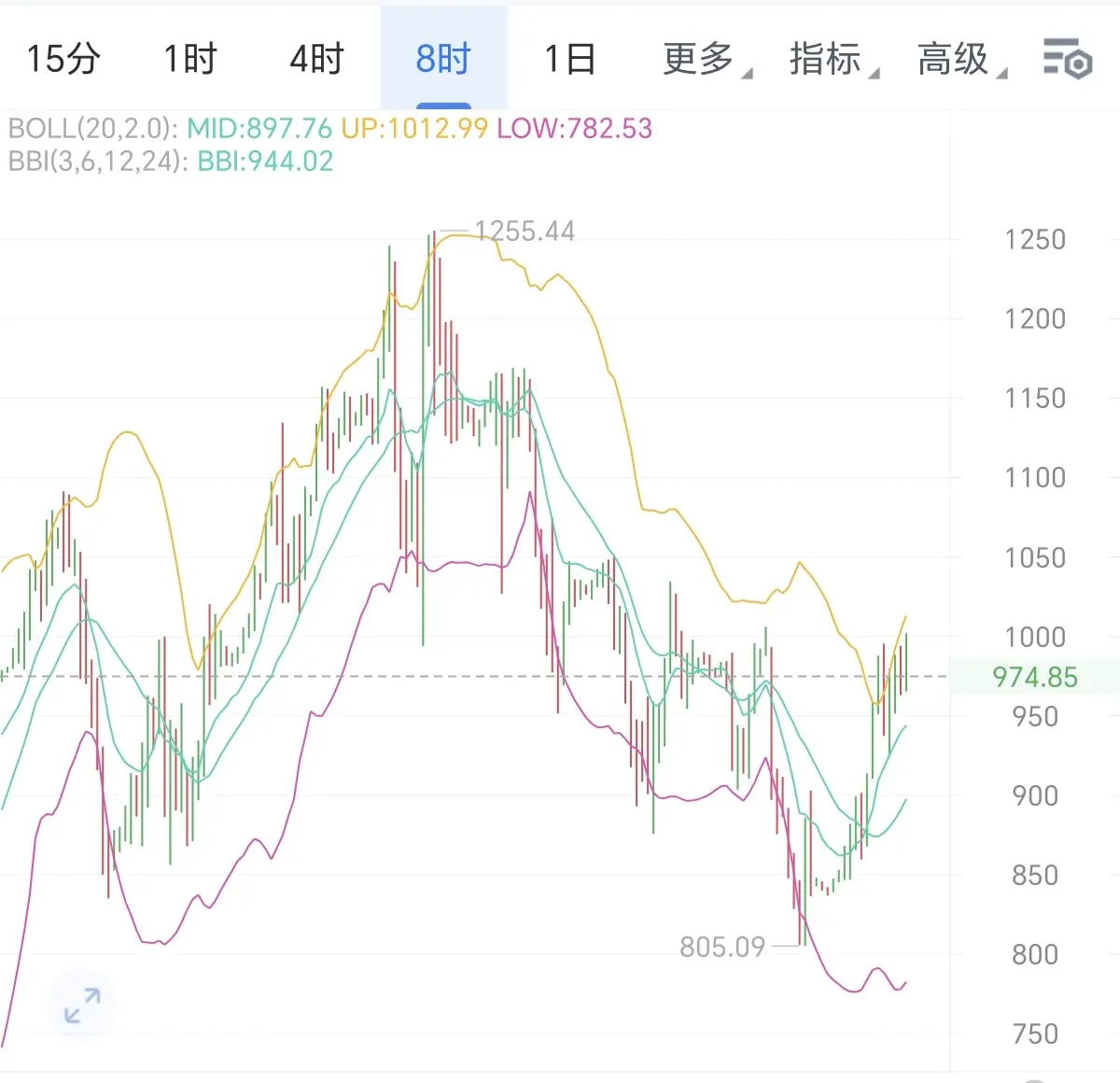
Task: Switch to the 4时 timeframe
Action: [x=316, y=59]
